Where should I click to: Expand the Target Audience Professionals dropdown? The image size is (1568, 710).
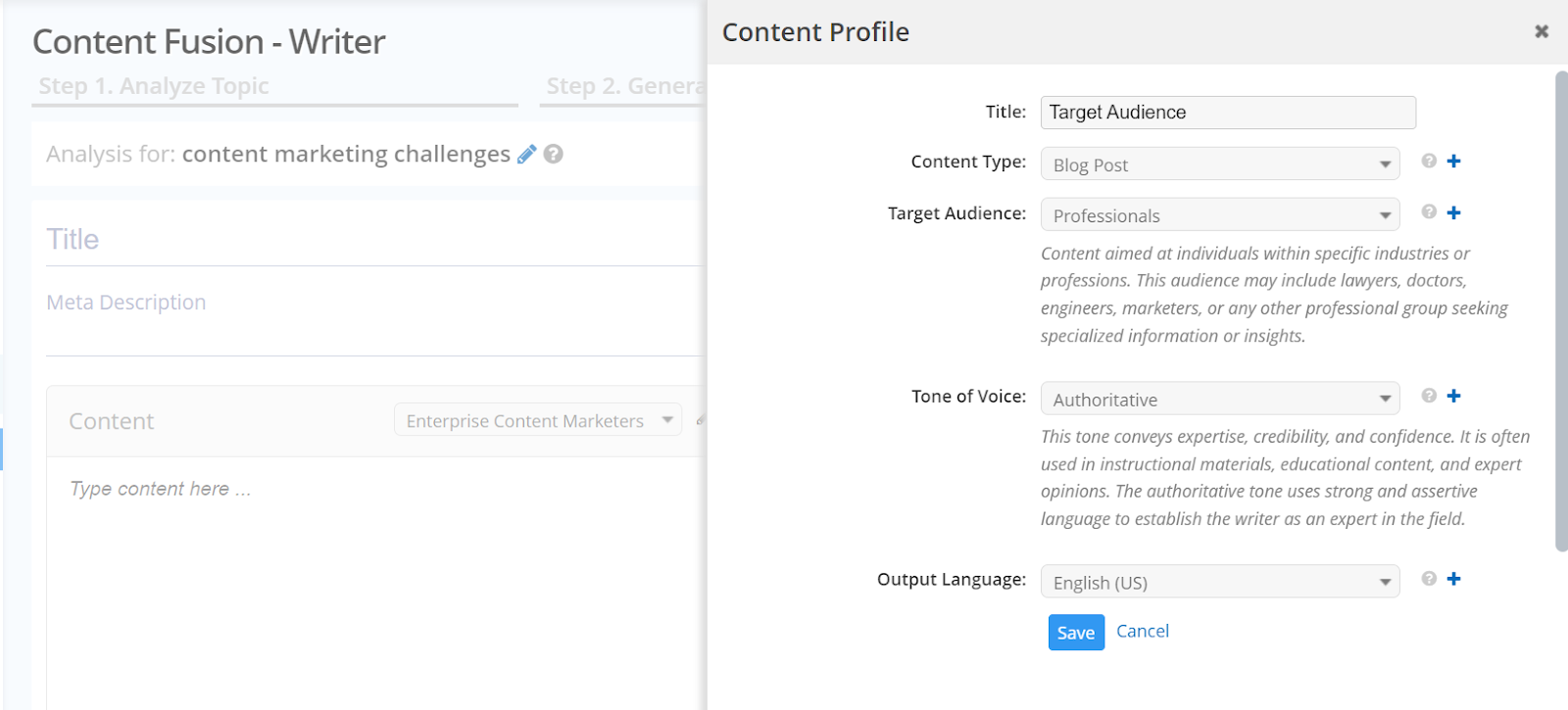pos(1220,215)
